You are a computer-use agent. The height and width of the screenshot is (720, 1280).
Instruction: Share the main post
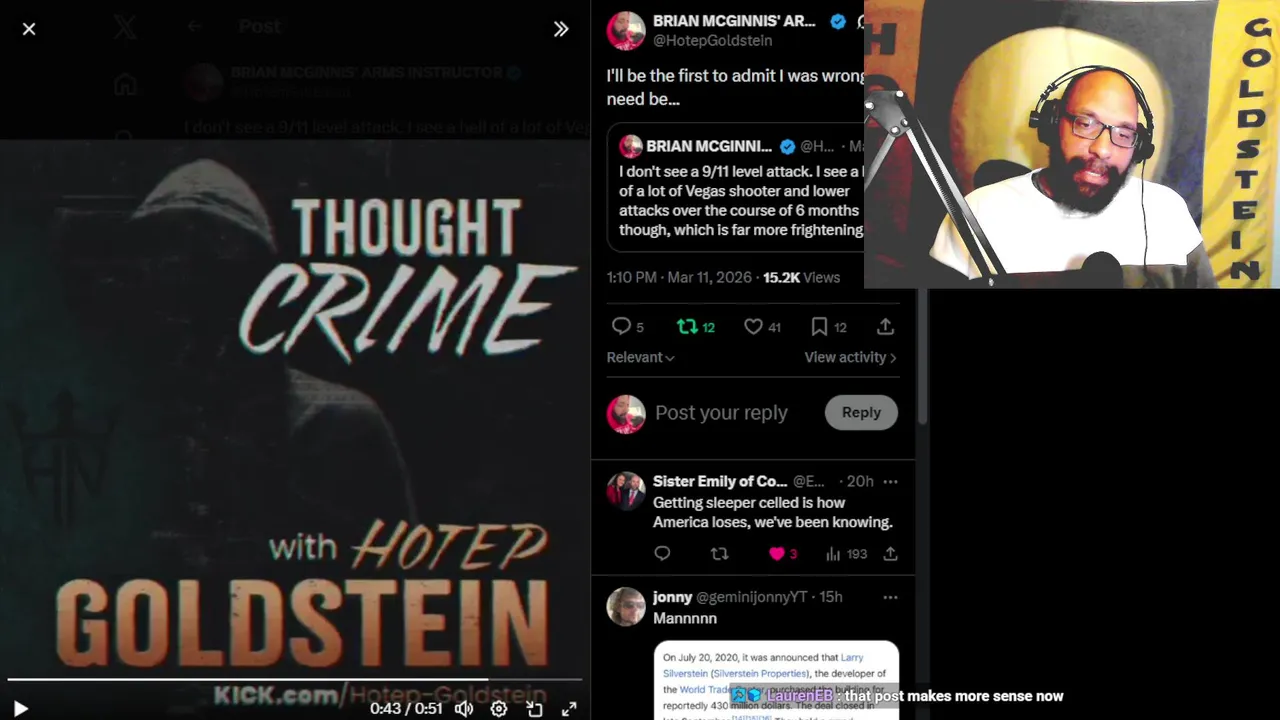885,326
